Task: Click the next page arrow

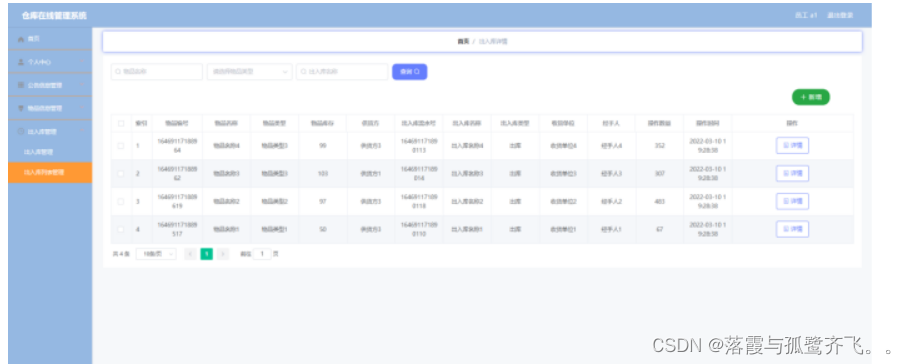Action: pos(223,254)
